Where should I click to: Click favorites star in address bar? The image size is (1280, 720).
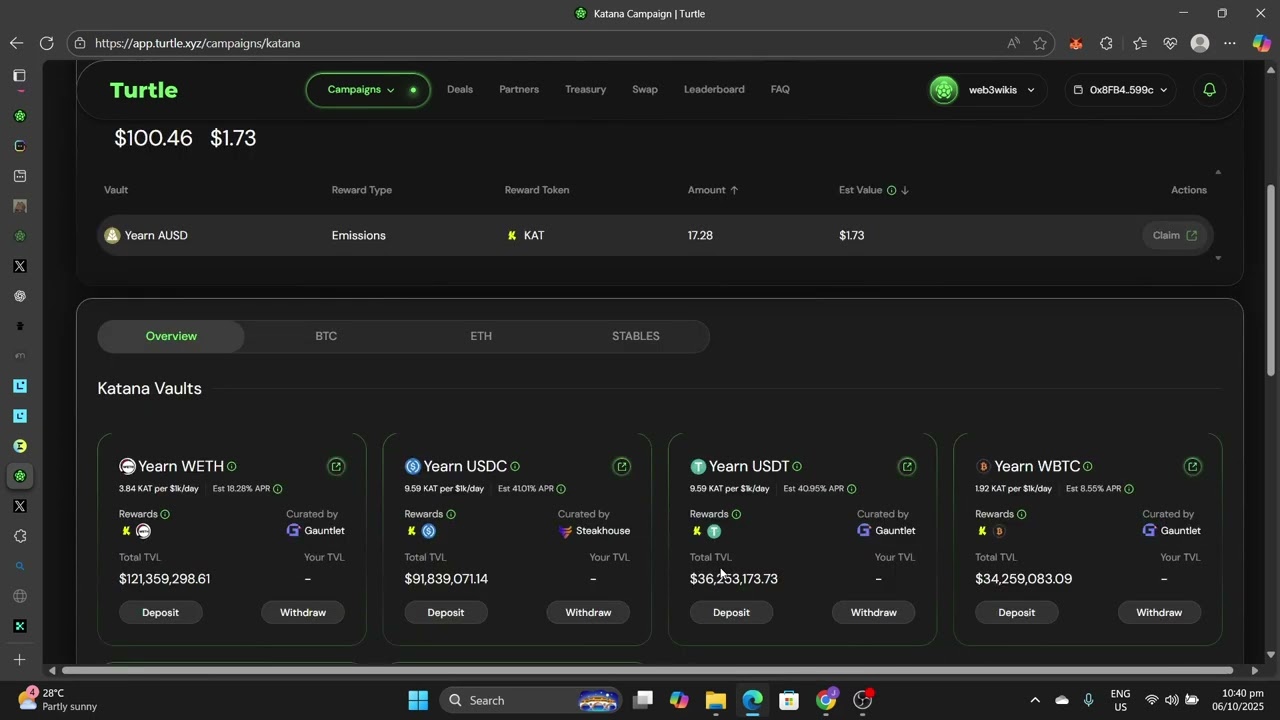(x=1040, y=43)
